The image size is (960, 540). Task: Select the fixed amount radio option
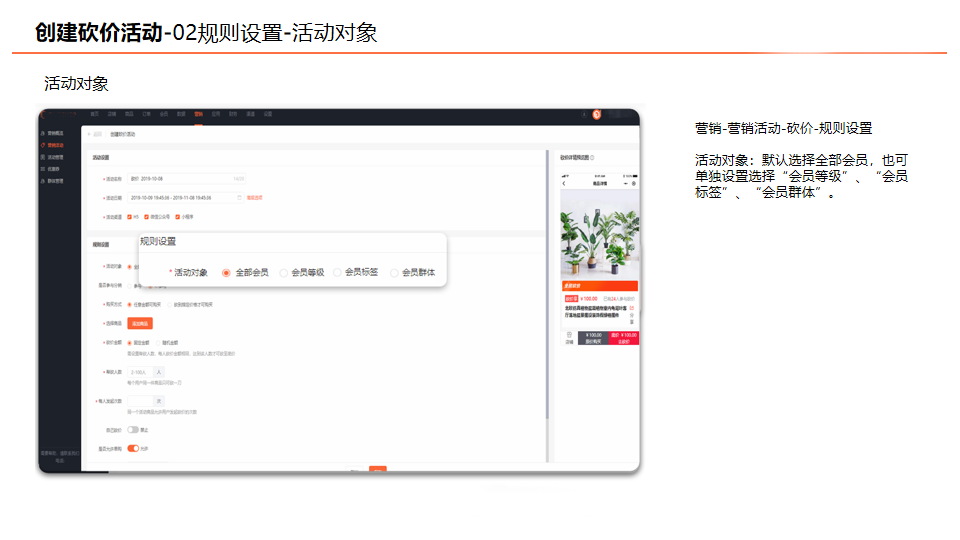click(x=130, y=343)
